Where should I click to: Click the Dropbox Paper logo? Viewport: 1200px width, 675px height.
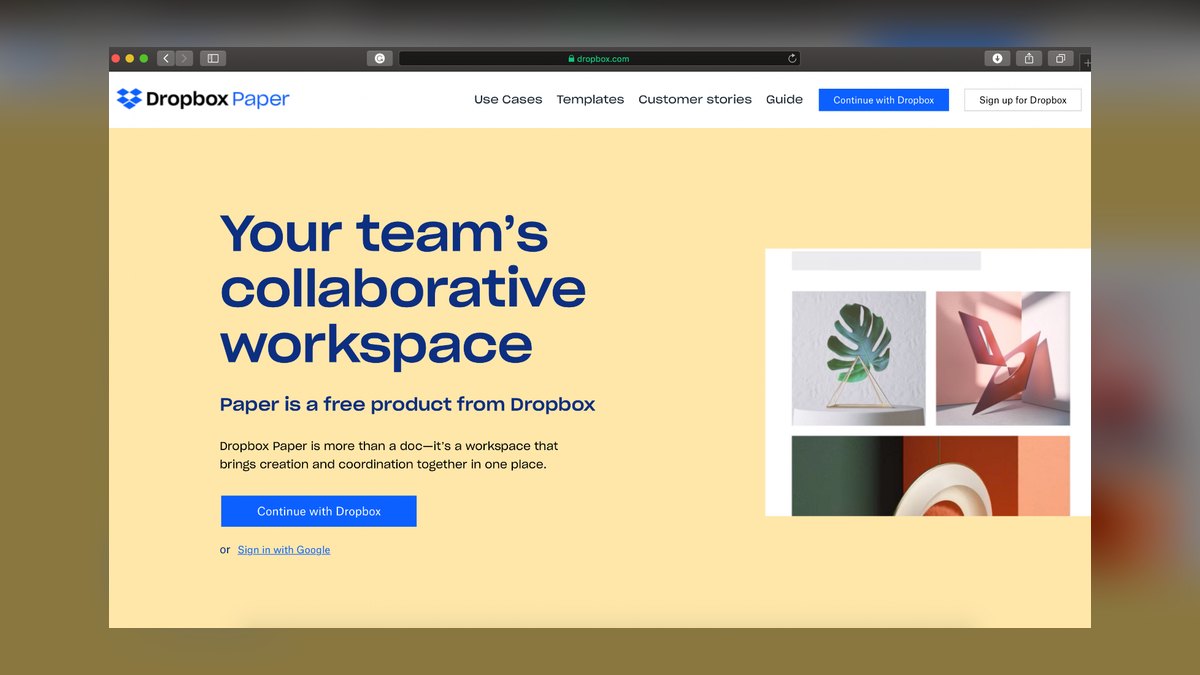[x=203, y=99]
